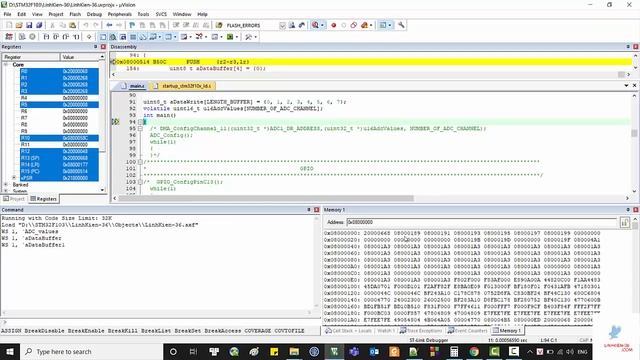
Task: Select the R4 register row
Action: 59,98
